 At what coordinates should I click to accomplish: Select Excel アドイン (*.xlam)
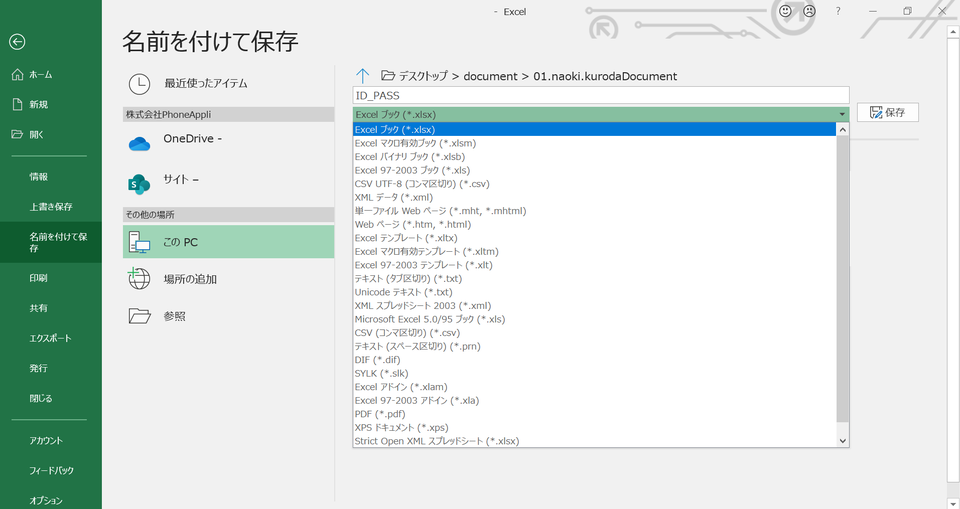click(x=594, y=386)
